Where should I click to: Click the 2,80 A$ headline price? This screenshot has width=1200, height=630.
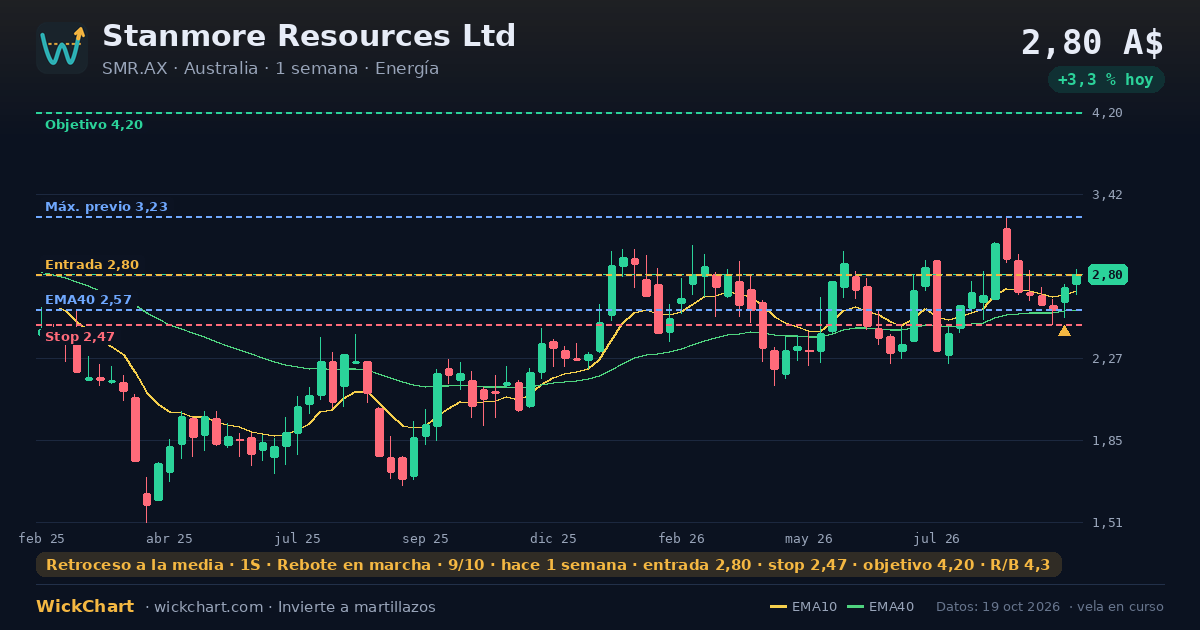(x=1092, y=43)
